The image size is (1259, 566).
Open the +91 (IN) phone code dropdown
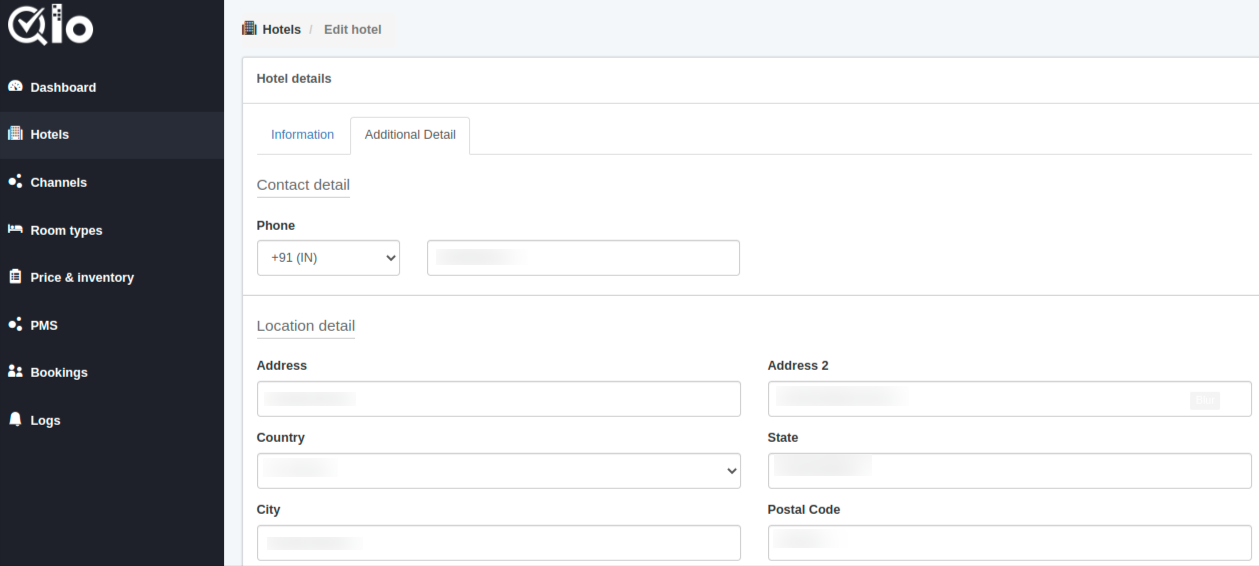328,257
